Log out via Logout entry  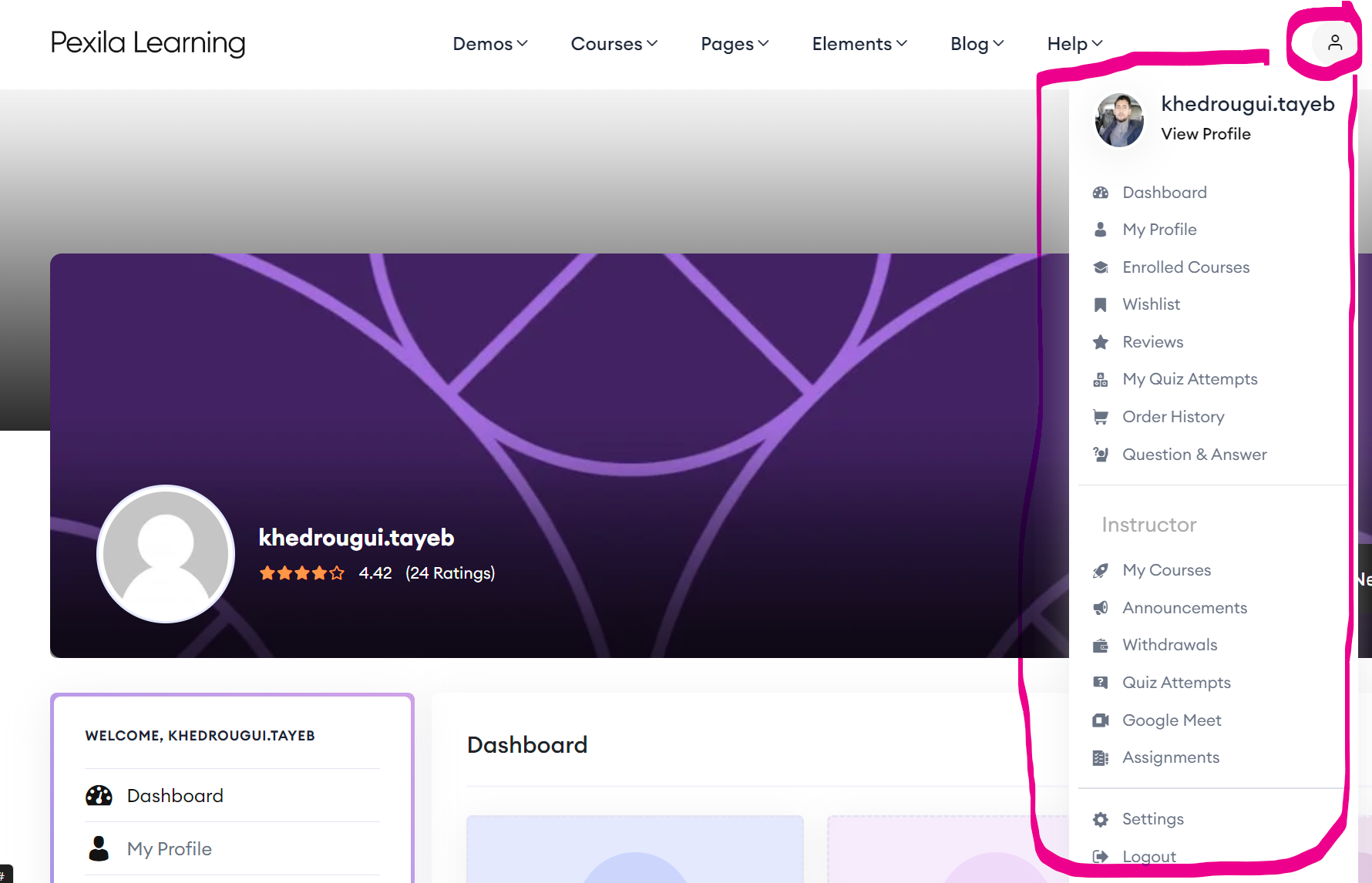tap(1148, 857)
